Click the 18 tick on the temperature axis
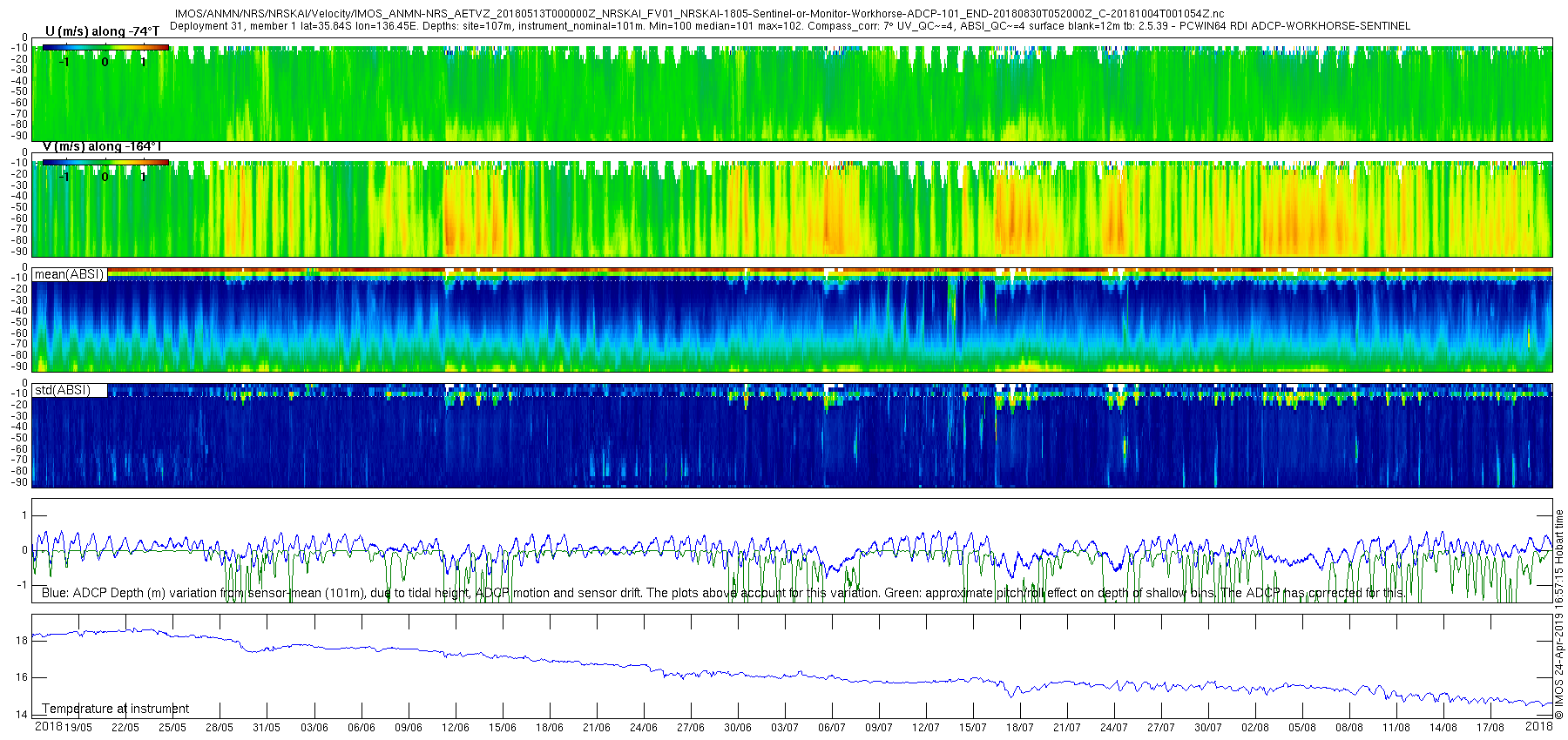1568x740 pixels. pos(22,640)
